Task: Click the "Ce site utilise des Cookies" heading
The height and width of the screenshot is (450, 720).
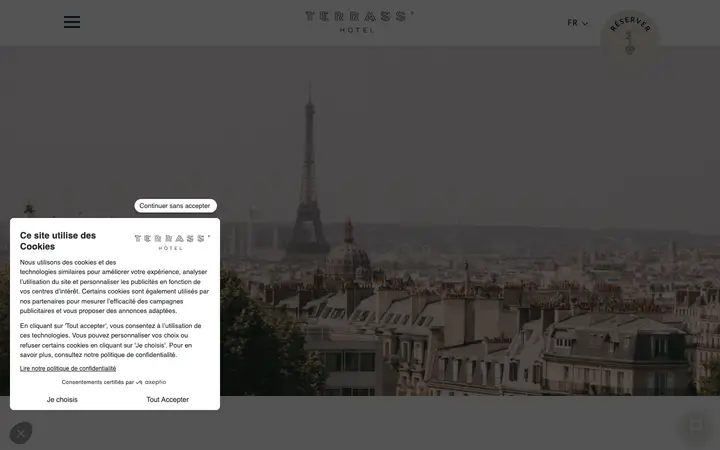Action: 58,241
